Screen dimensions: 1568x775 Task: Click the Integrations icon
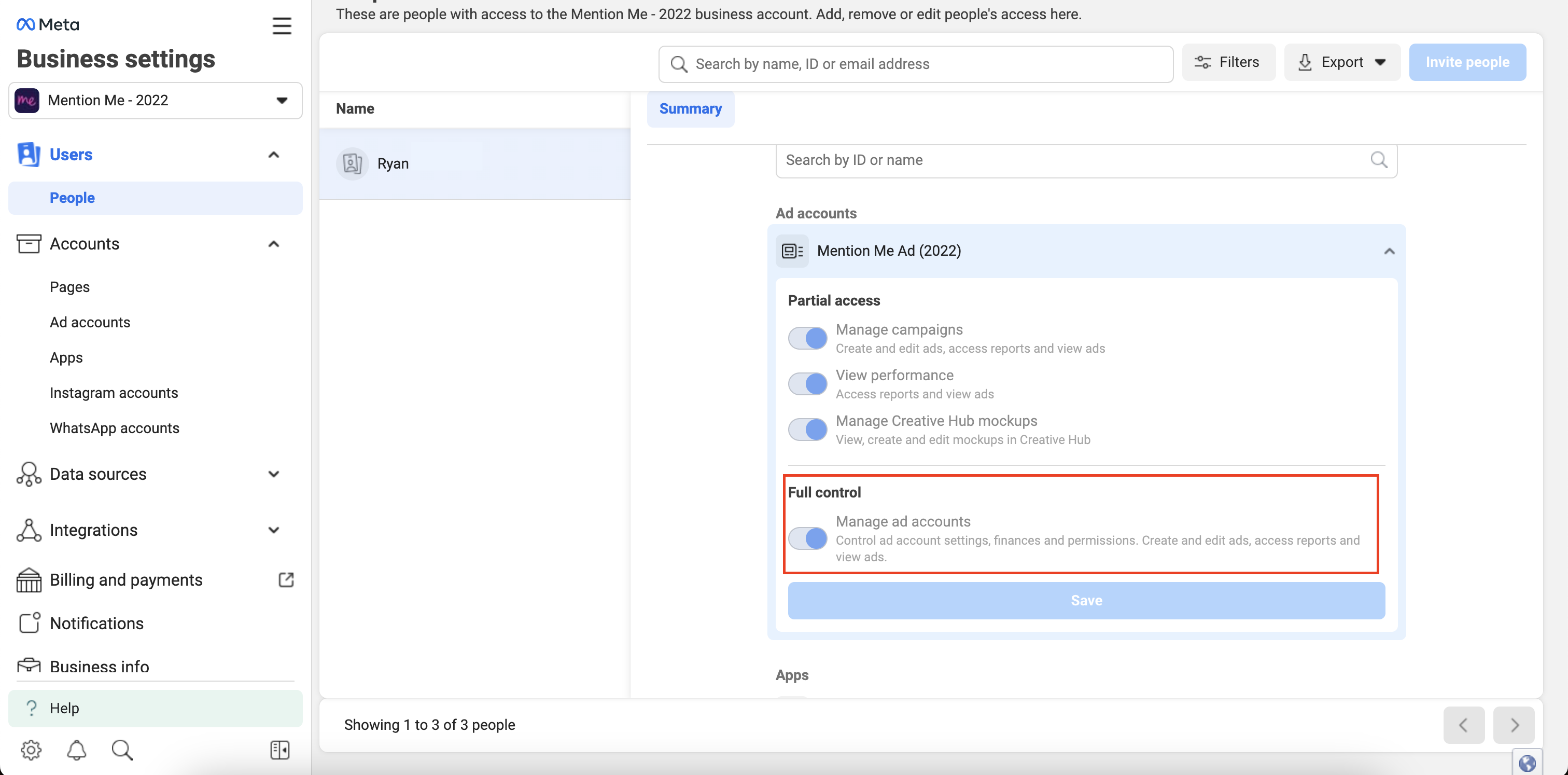29,530
